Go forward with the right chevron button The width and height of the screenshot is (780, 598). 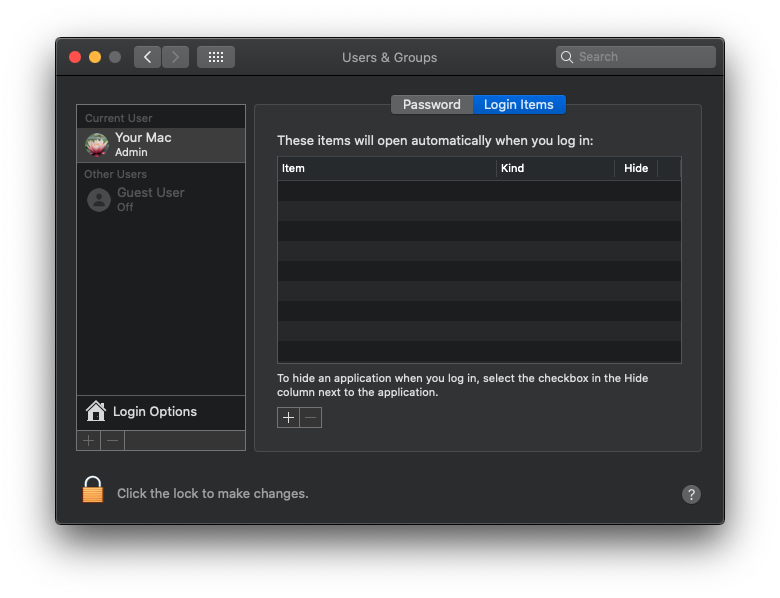coord(175,57)
